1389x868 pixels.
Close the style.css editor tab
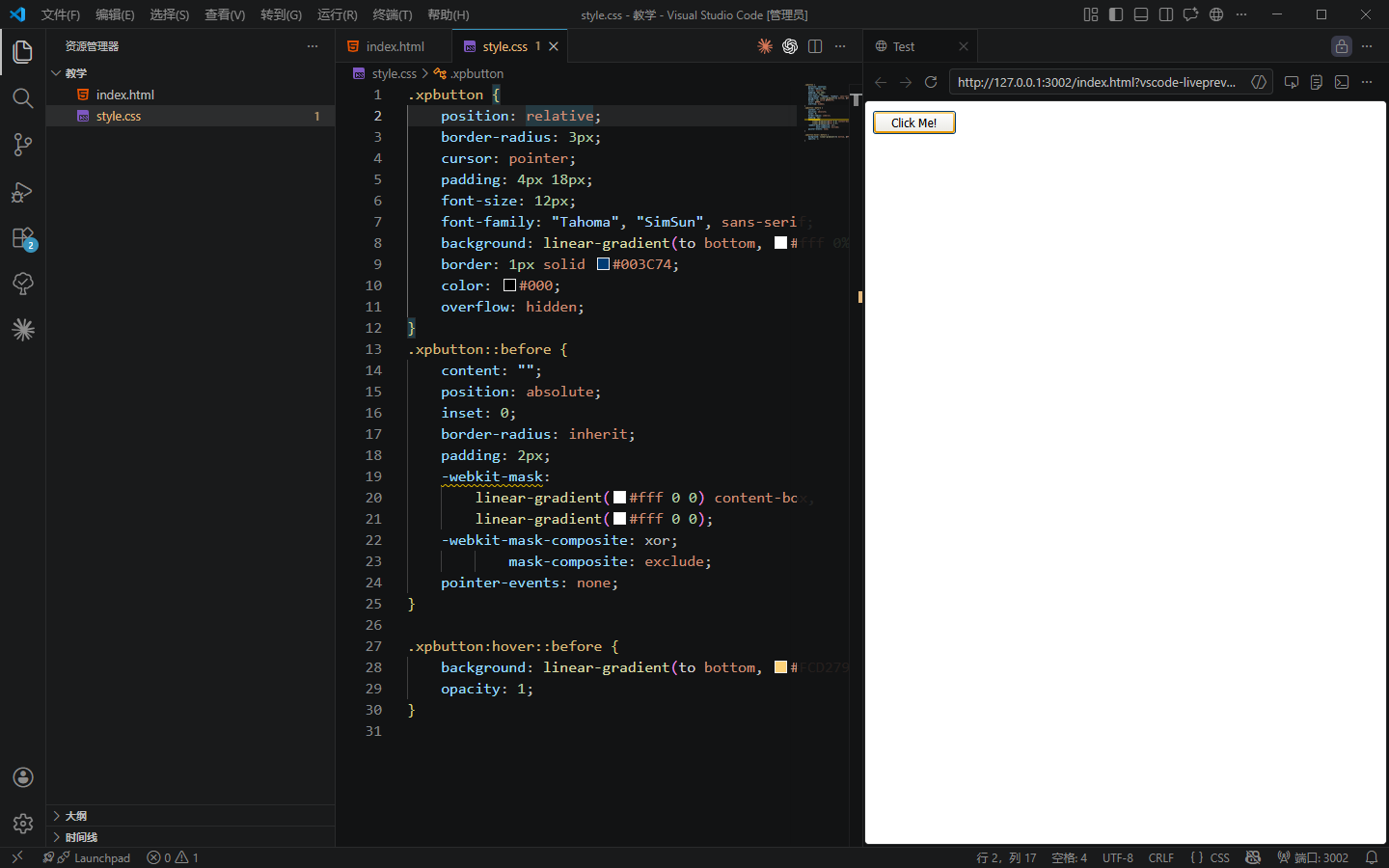click(x=554, y=46)
